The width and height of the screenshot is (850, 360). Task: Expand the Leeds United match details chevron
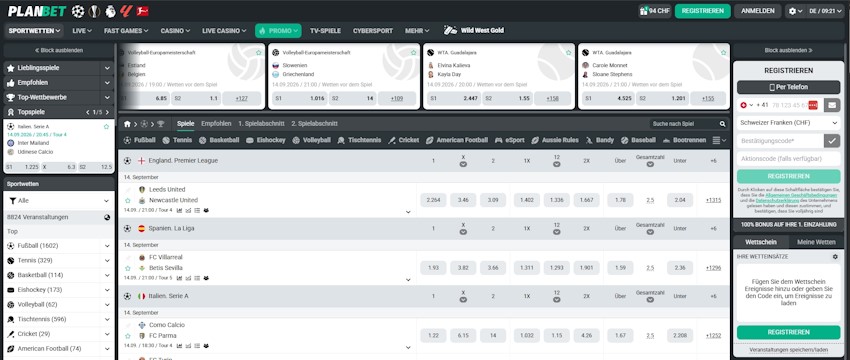(x=408, y=212)
